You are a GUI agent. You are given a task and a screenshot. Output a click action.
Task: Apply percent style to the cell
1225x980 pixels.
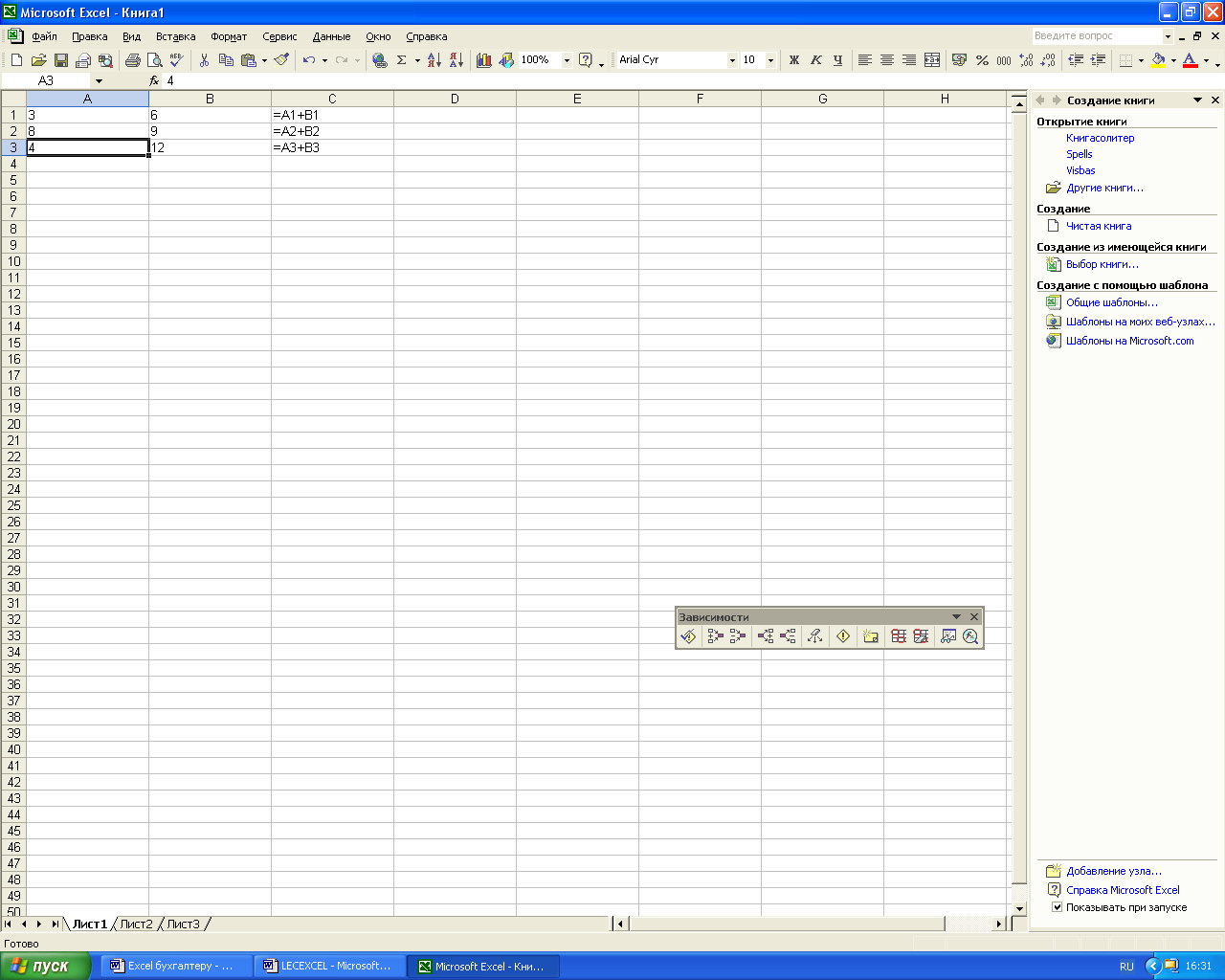[x=982, y=60]
